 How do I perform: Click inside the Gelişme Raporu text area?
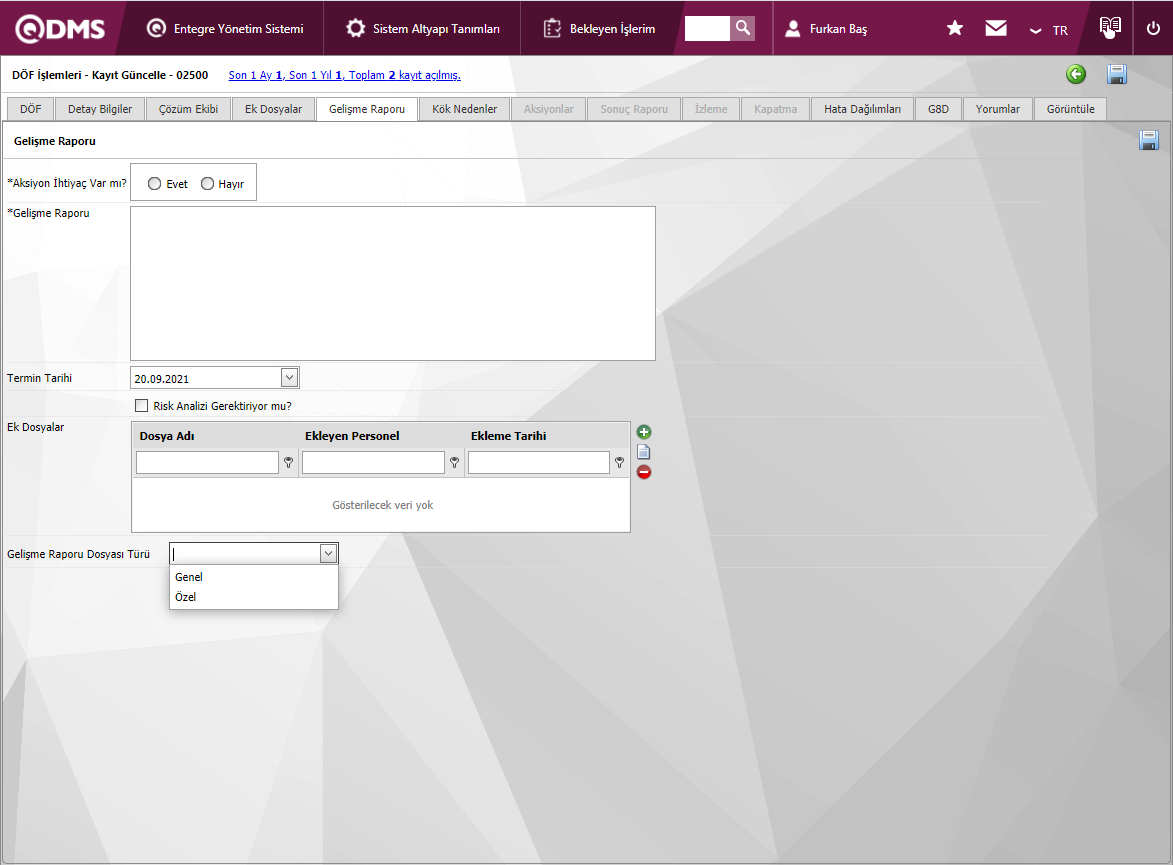[x=393, y=284]
